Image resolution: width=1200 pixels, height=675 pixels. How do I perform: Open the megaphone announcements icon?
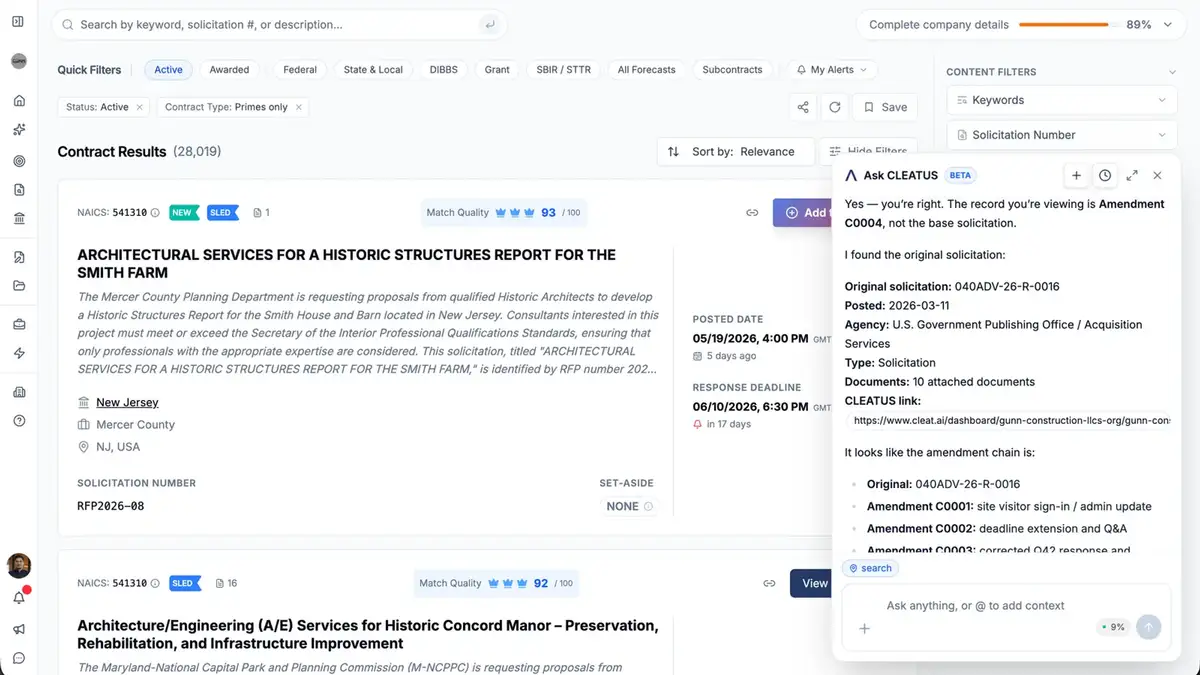[19, 629]
